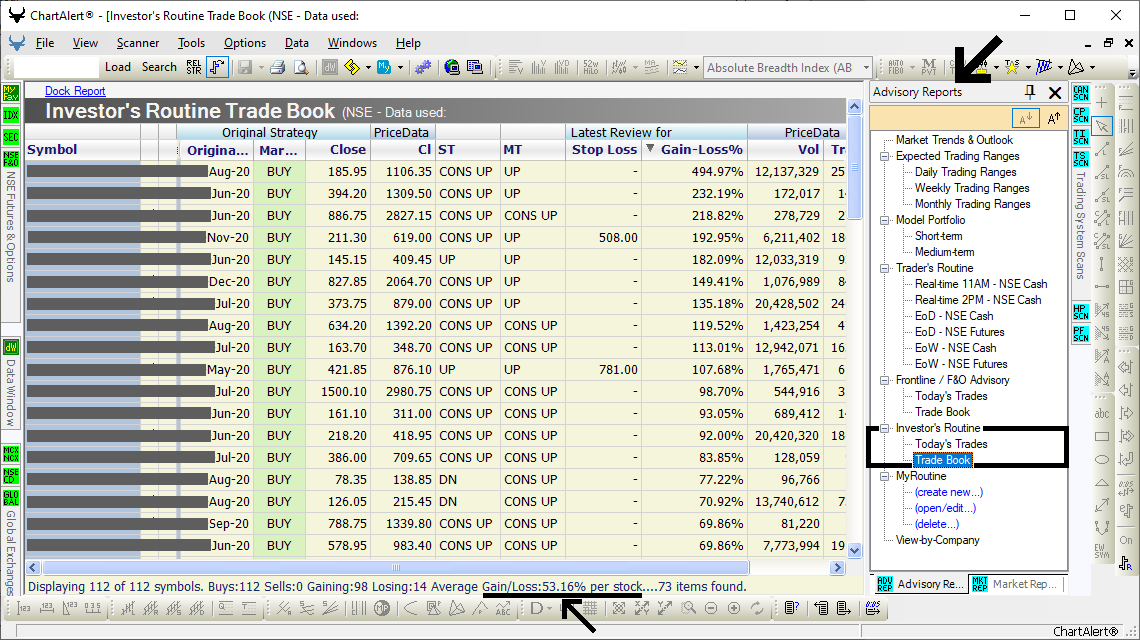The image size is (1140, 640).
Task: Click the GLO BAL exchanges sidebar icon
Action: click(11, 497)
